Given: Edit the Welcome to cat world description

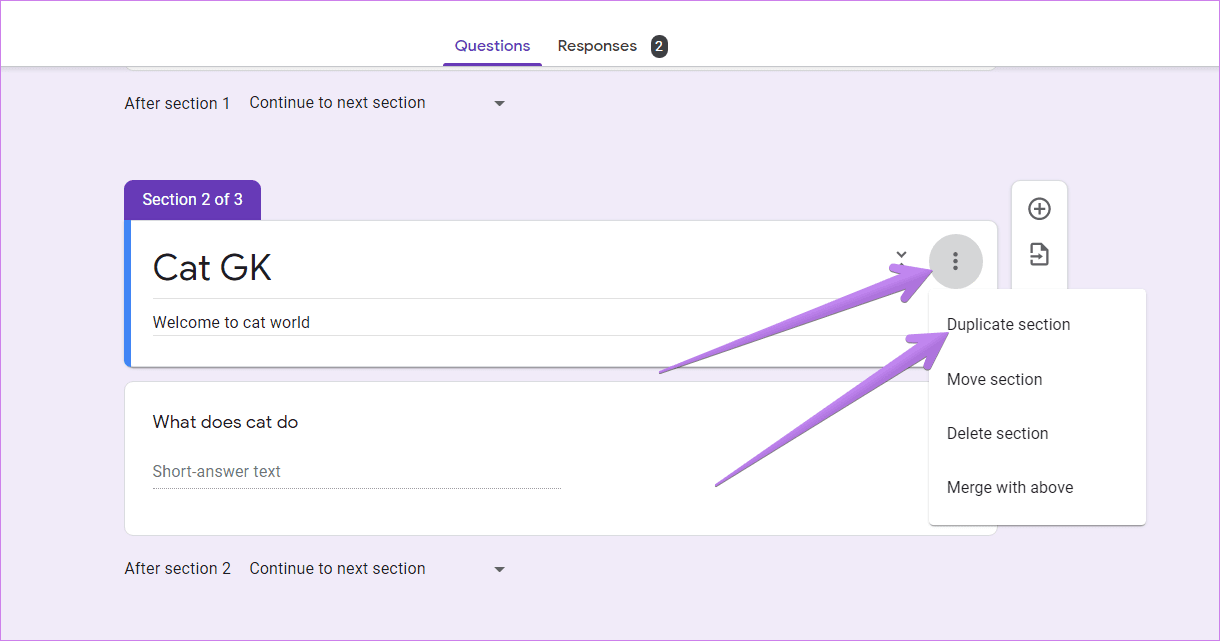Looking at the screenshot, I should (x=231, y=322).
